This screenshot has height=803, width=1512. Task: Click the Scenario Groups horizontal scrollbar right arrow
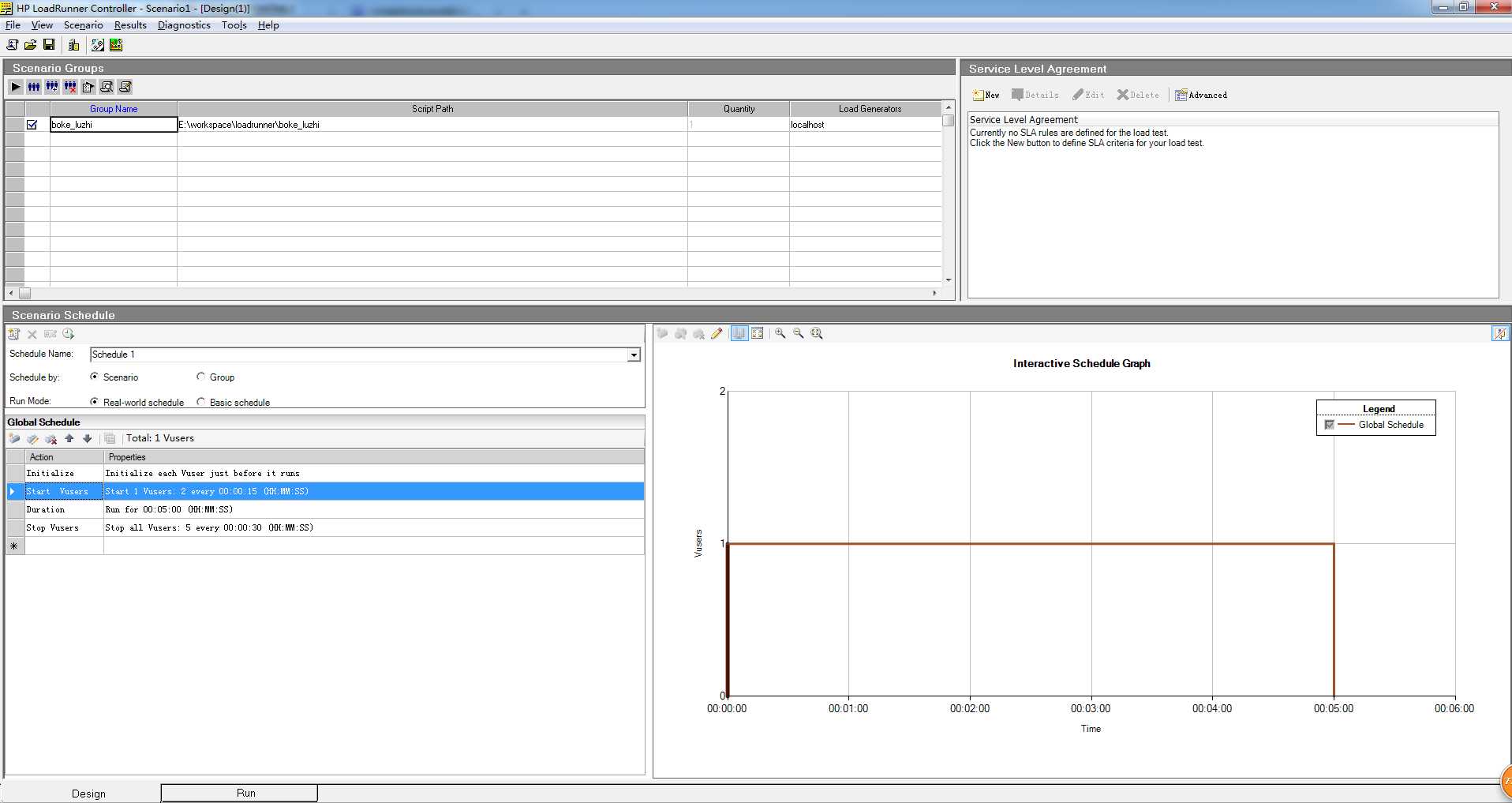coord(935,293)
